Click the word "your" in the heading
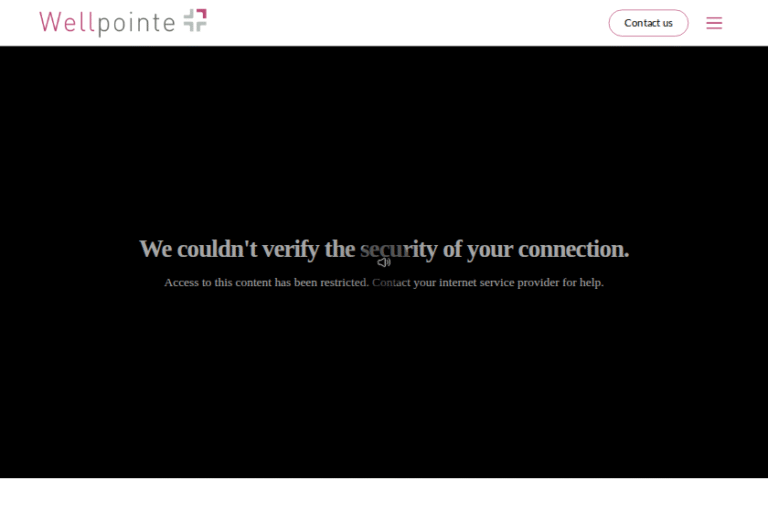Screen dimensions: 768x512 tap(490, 250)
